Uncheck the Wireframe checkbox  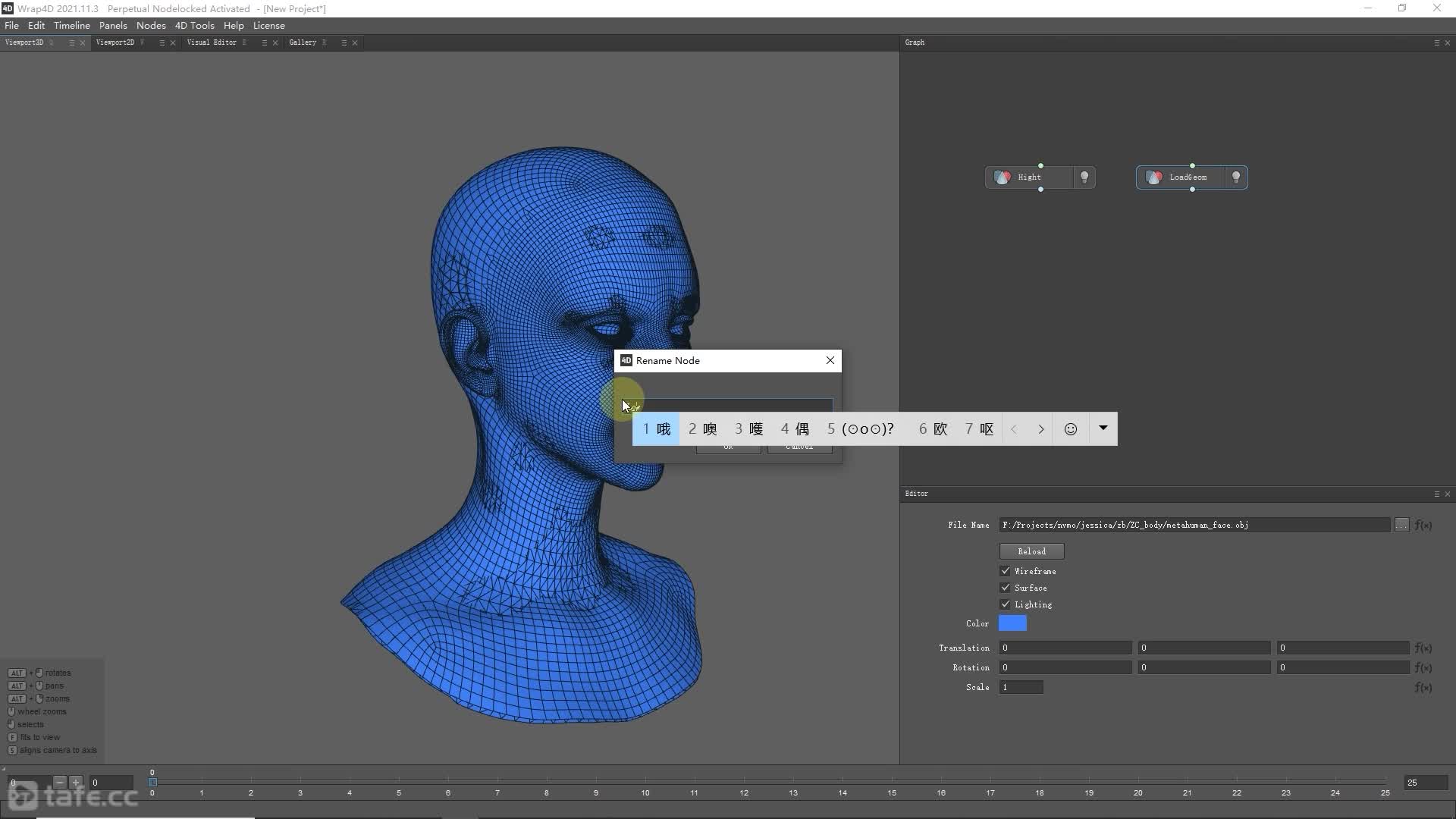click(1006, 571)
